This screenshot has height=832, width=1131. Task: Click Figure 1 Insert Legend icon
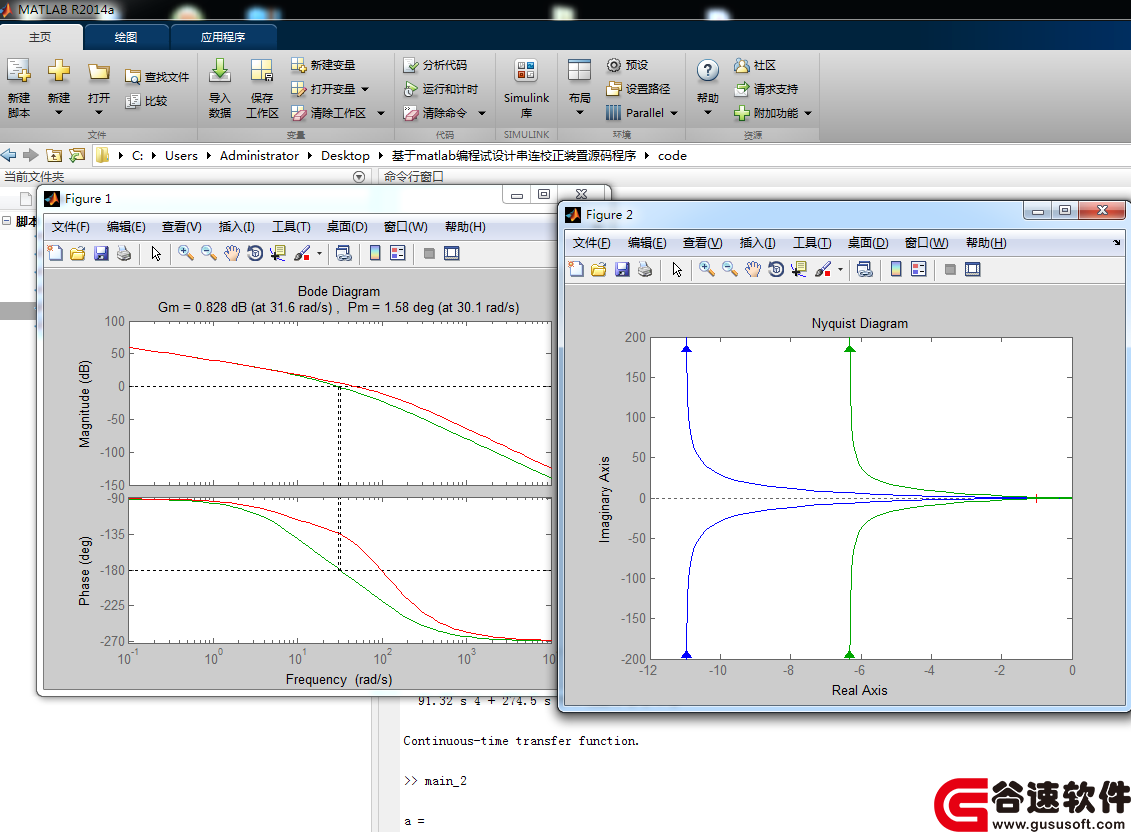[397, 253]
